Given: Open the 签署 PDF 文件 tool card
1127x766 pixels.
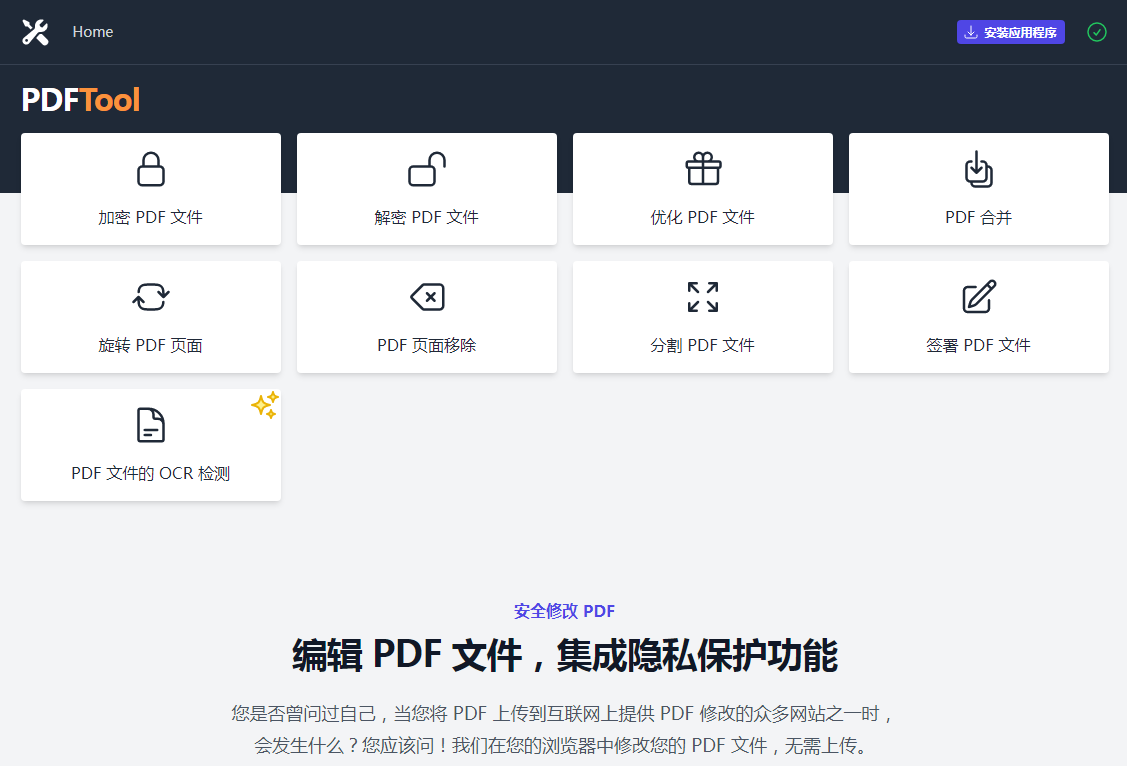Looking at the screenshot, I should (978, 317).
